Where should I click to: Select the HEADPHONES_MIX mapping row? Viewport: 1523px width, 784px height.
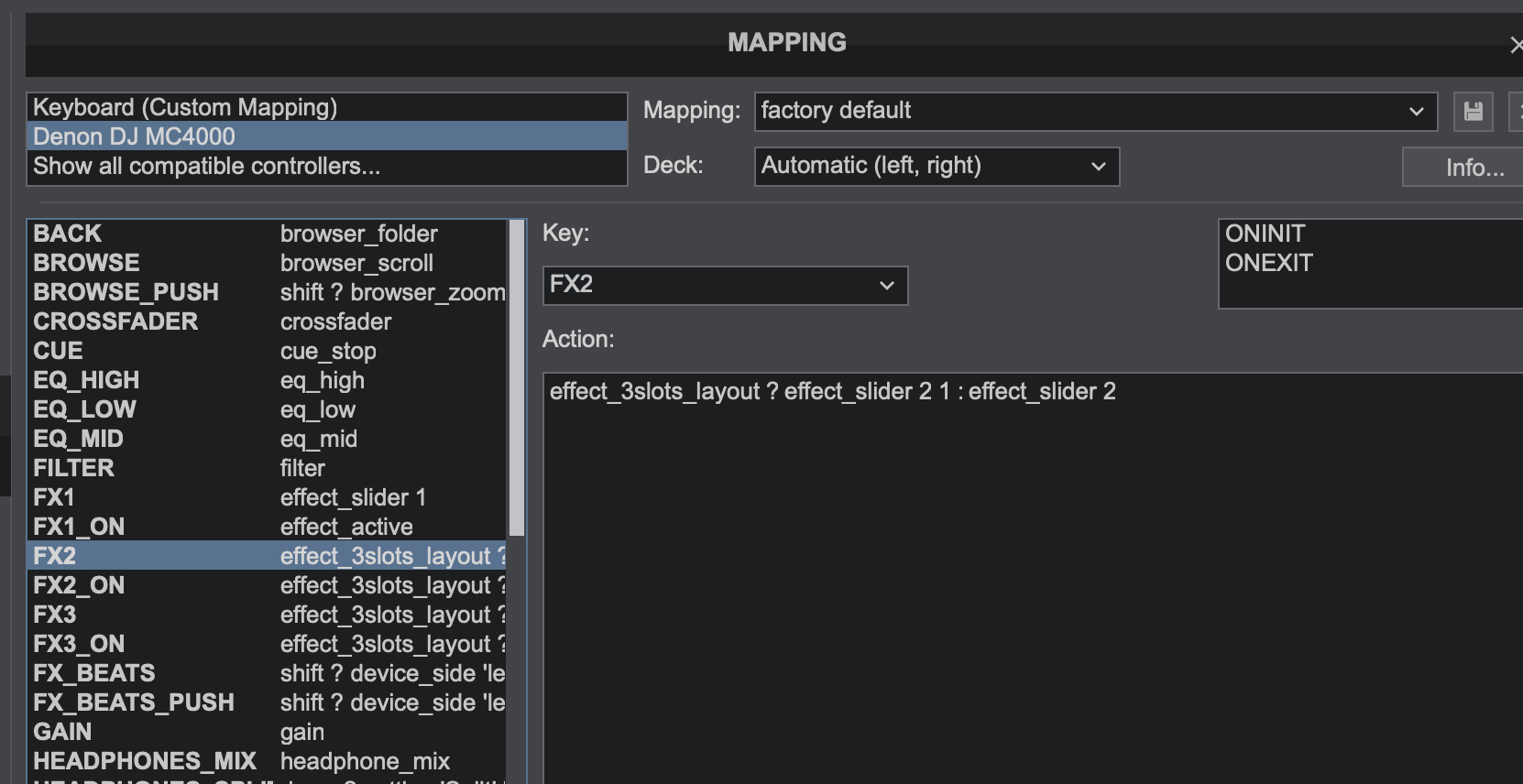click(268, 761)
